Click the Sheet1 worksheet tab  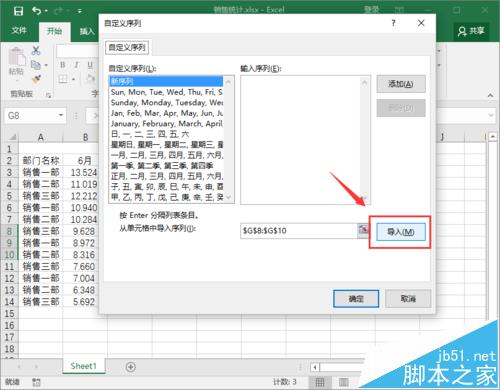pos(83,366)
